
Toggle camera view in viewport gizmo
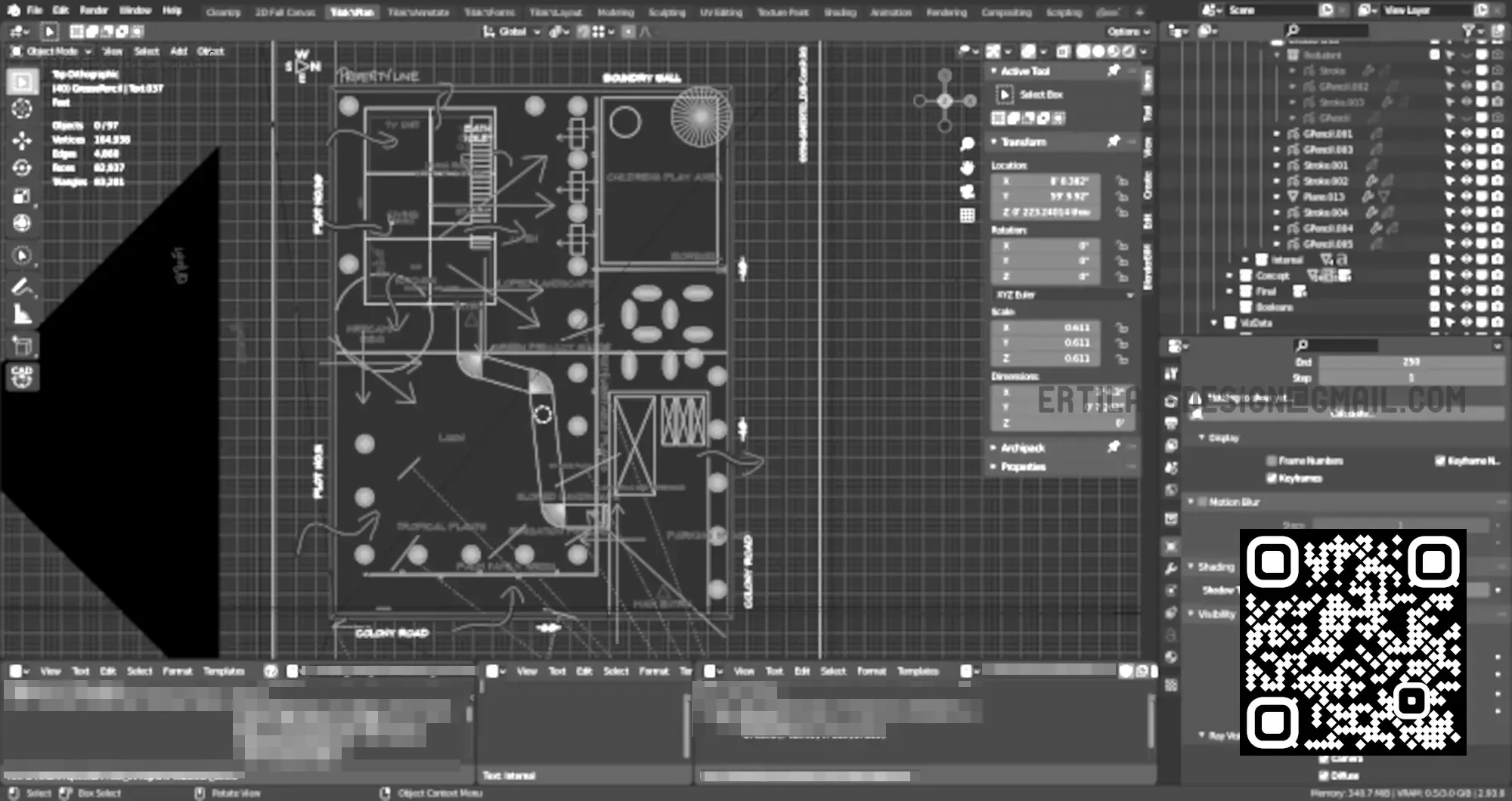(x=967, y=192)
